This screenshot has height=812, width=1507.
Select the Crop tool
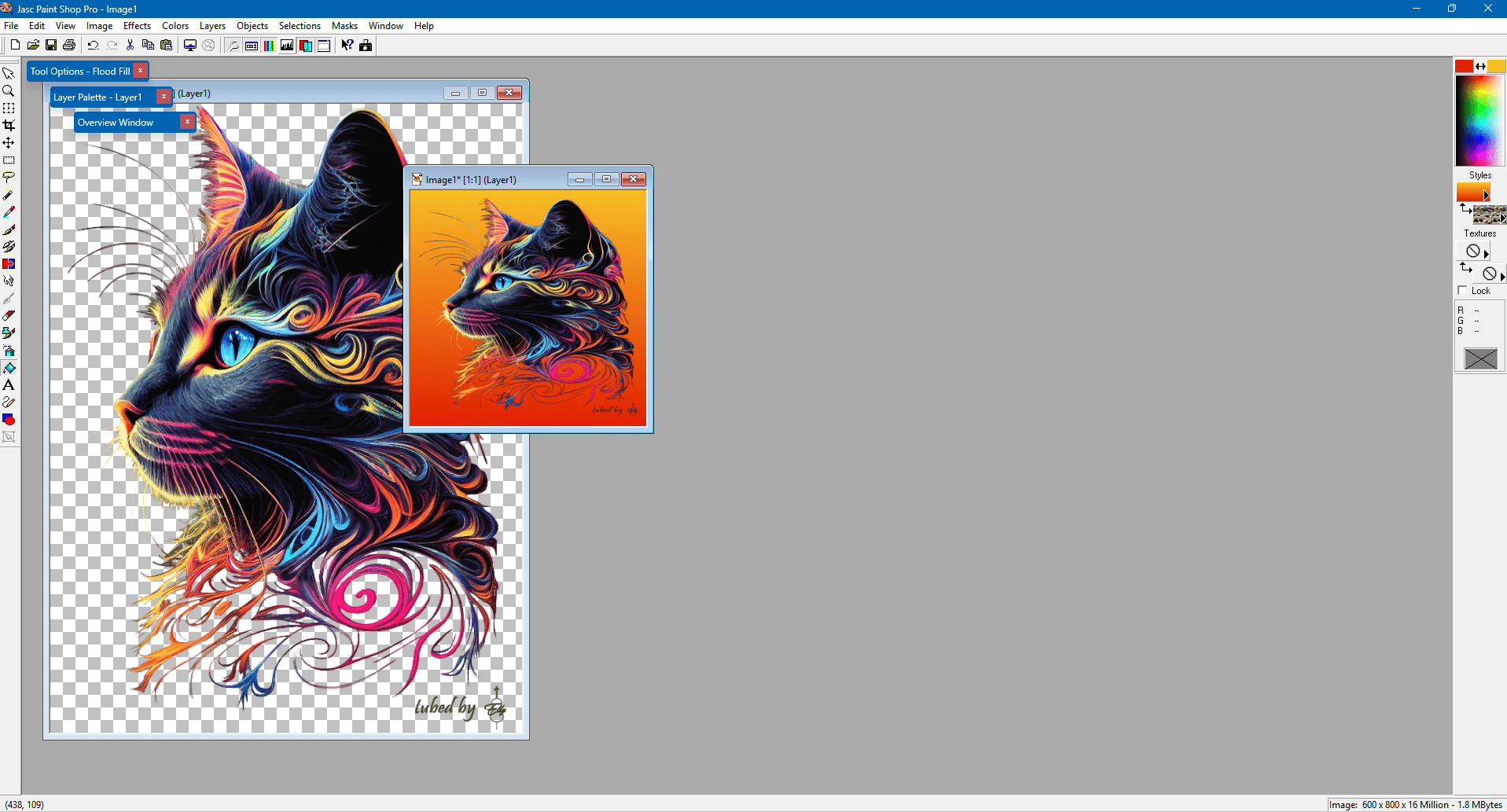coord(9,125)
